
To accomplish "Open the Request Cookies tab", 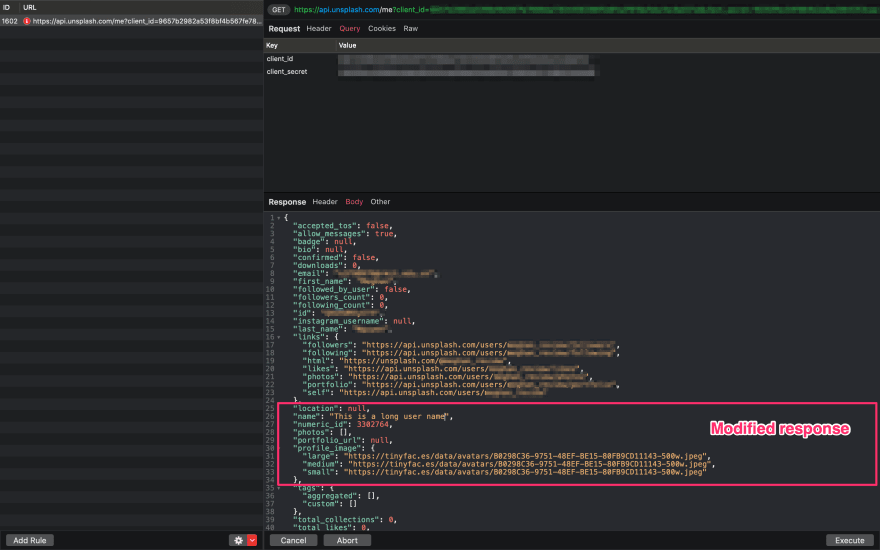I will click(x=382, y=29).
